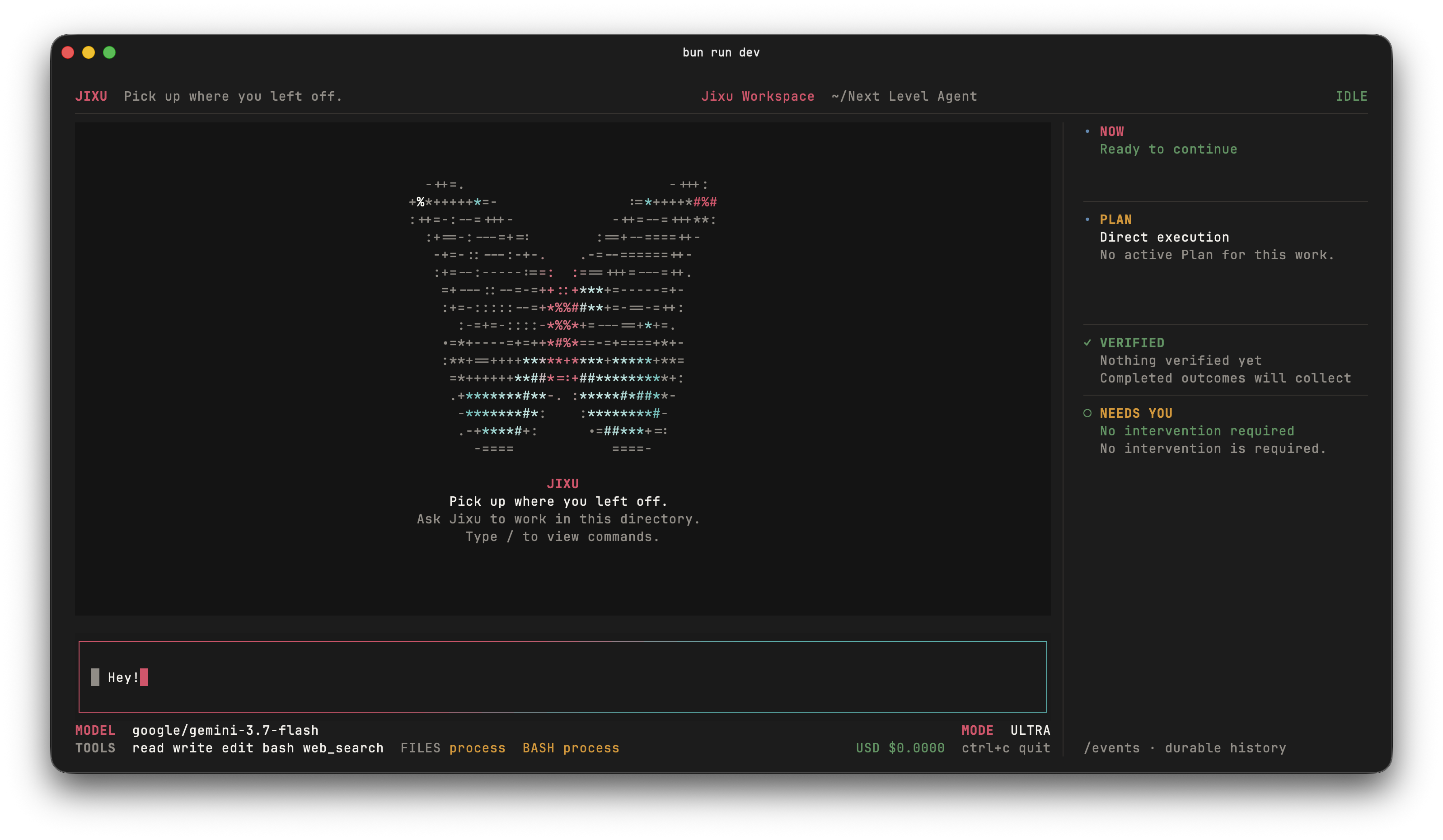
Task: Click the white centered 'Pick up where you left off.'
Action: pyautogui.click(x=558, y=501)
